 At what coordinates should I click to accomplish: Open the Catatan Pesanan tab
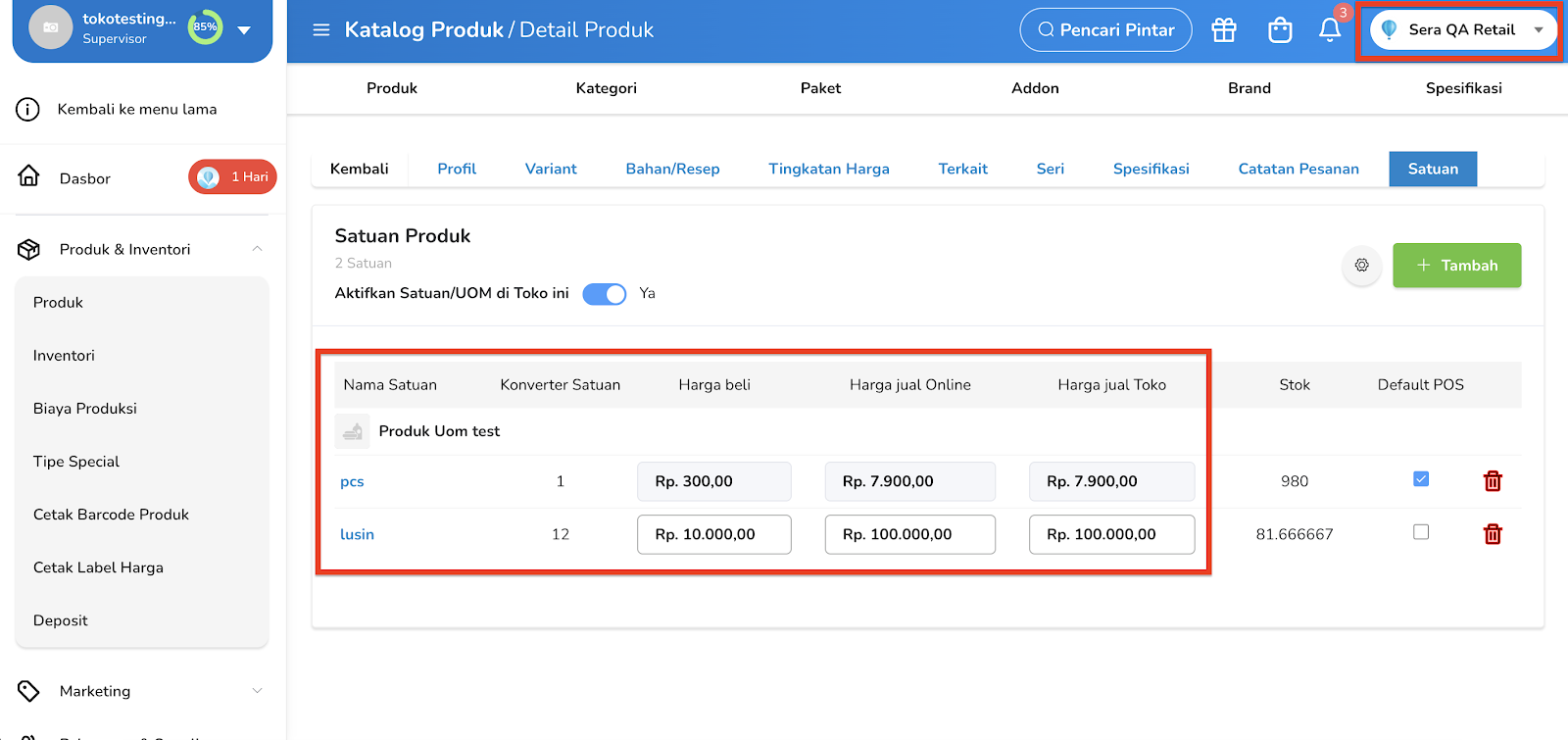point(1298,169)
